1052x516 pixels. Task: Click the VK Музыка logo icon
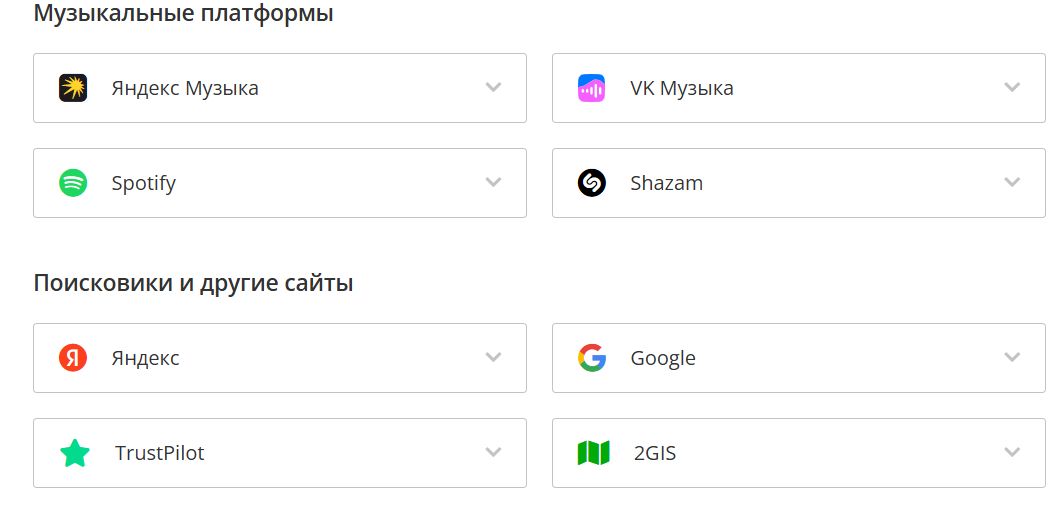(592, 88)
